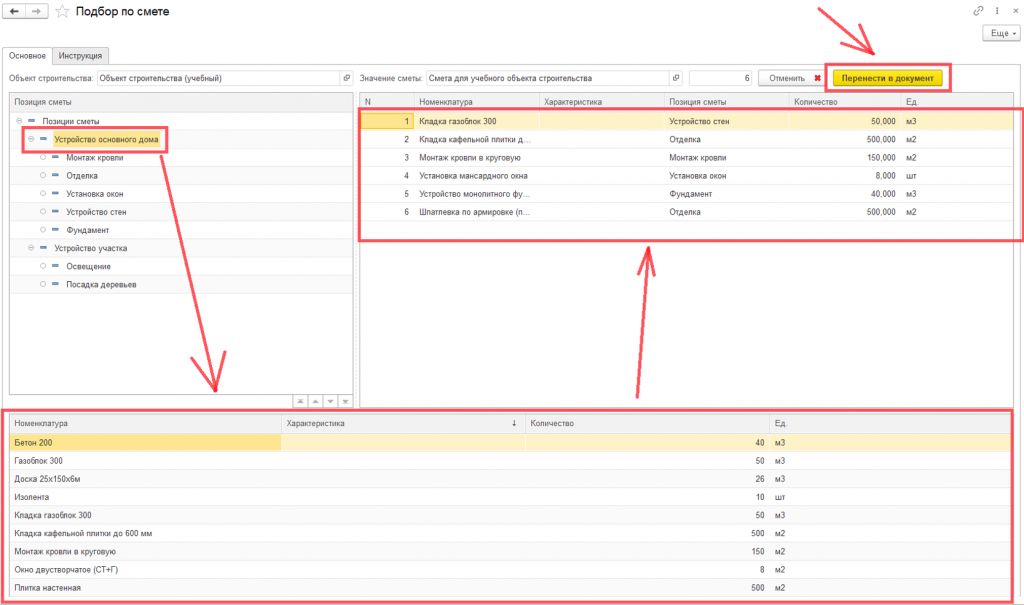Screen dimensions: 1024x605
Task: Jump to last tree item with double-down arrow
Action: click(345, 400)
